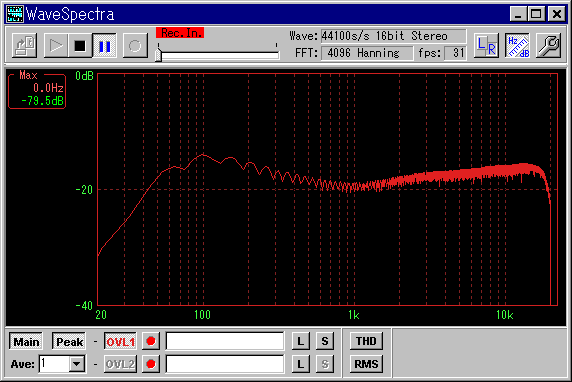Start playback with the play button
The image size is (572, 382).
click(55, 46)
